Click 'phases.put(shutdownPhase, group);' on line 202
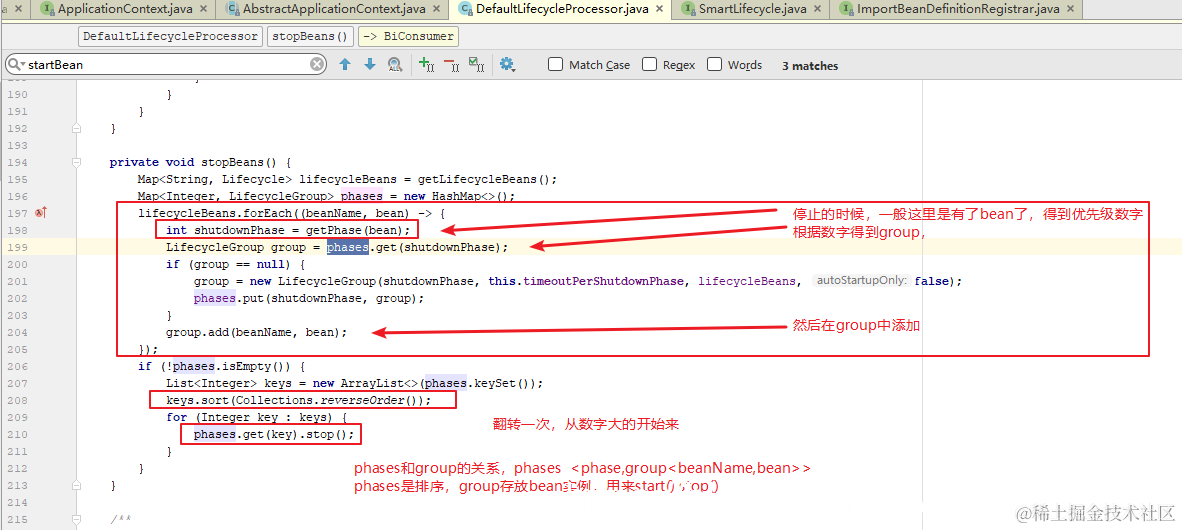This screenshot has width=1182, height=530. [x=309, y=298]
